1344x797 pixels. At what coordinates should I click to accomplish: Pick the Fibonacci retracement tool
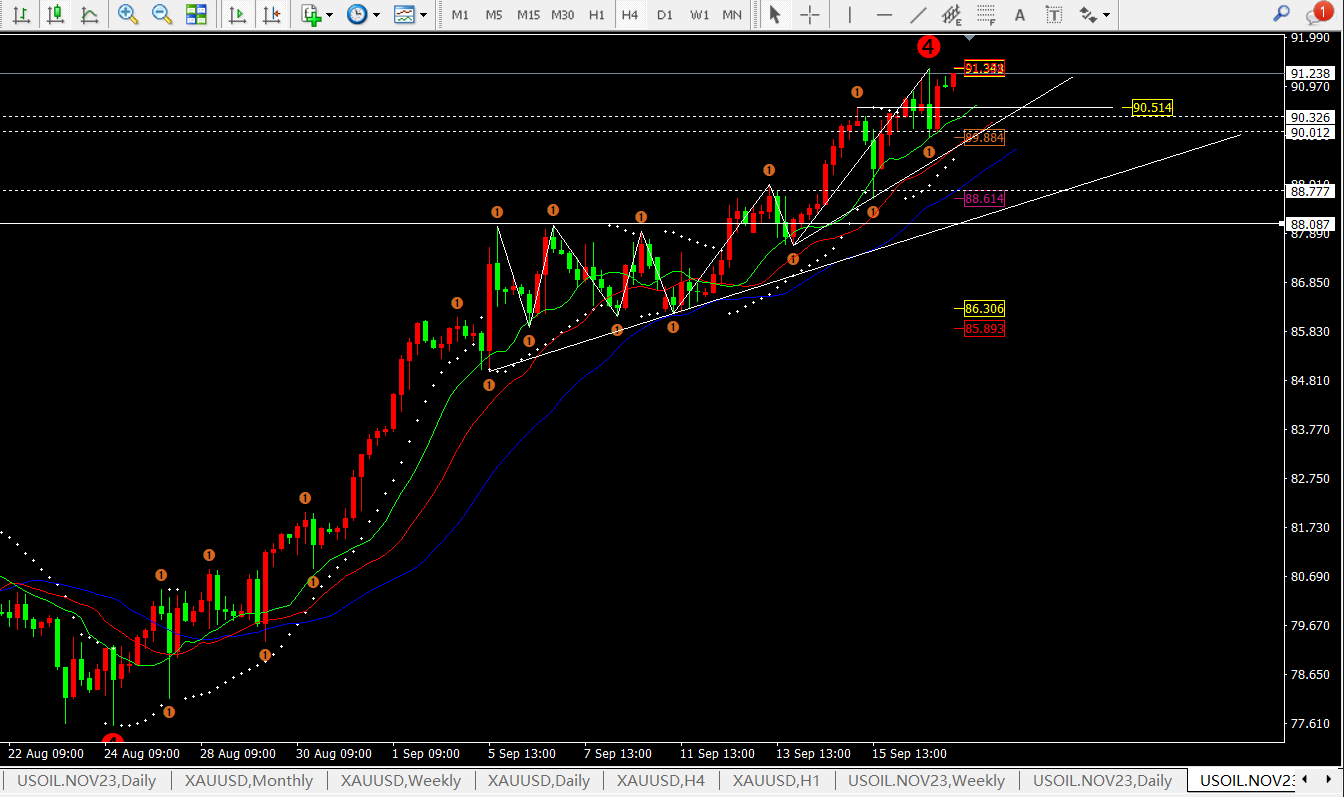tap(986, 14)
